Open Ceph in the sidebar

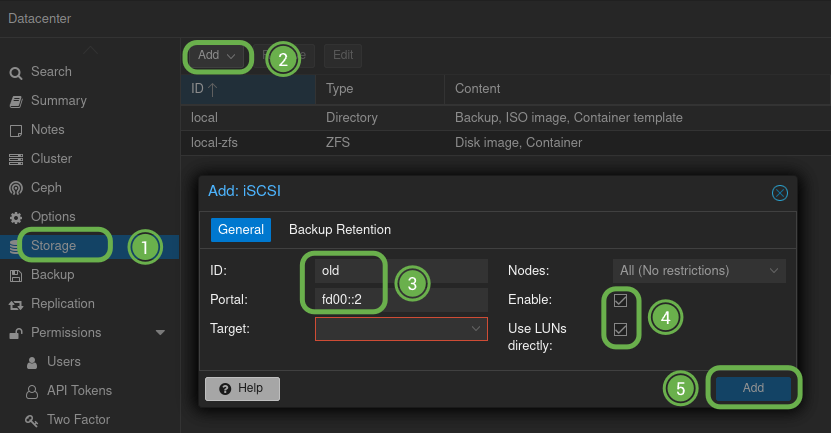click(90, 188)
